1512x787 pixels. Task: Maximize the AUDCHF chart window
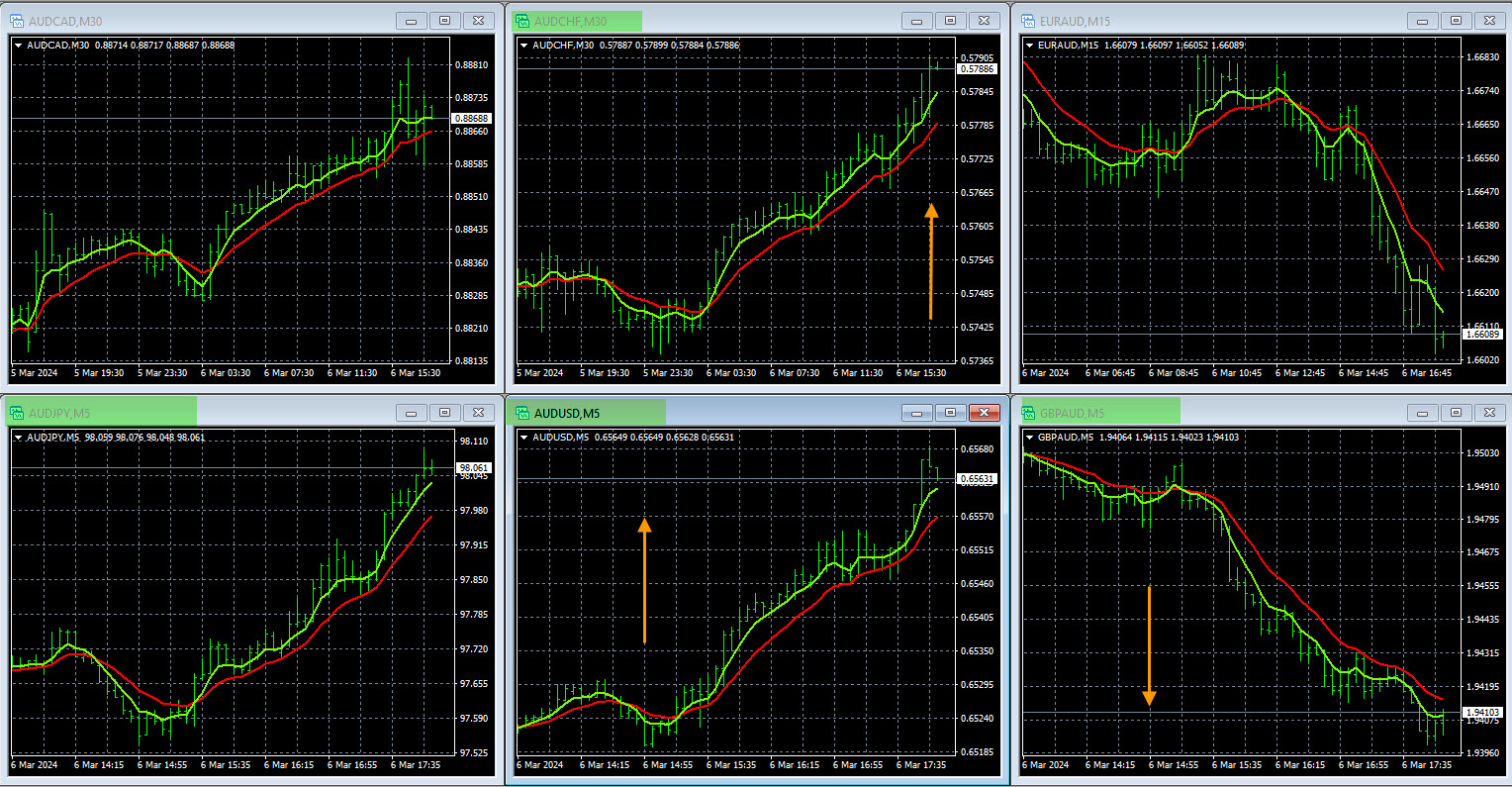tap(950, 21)
